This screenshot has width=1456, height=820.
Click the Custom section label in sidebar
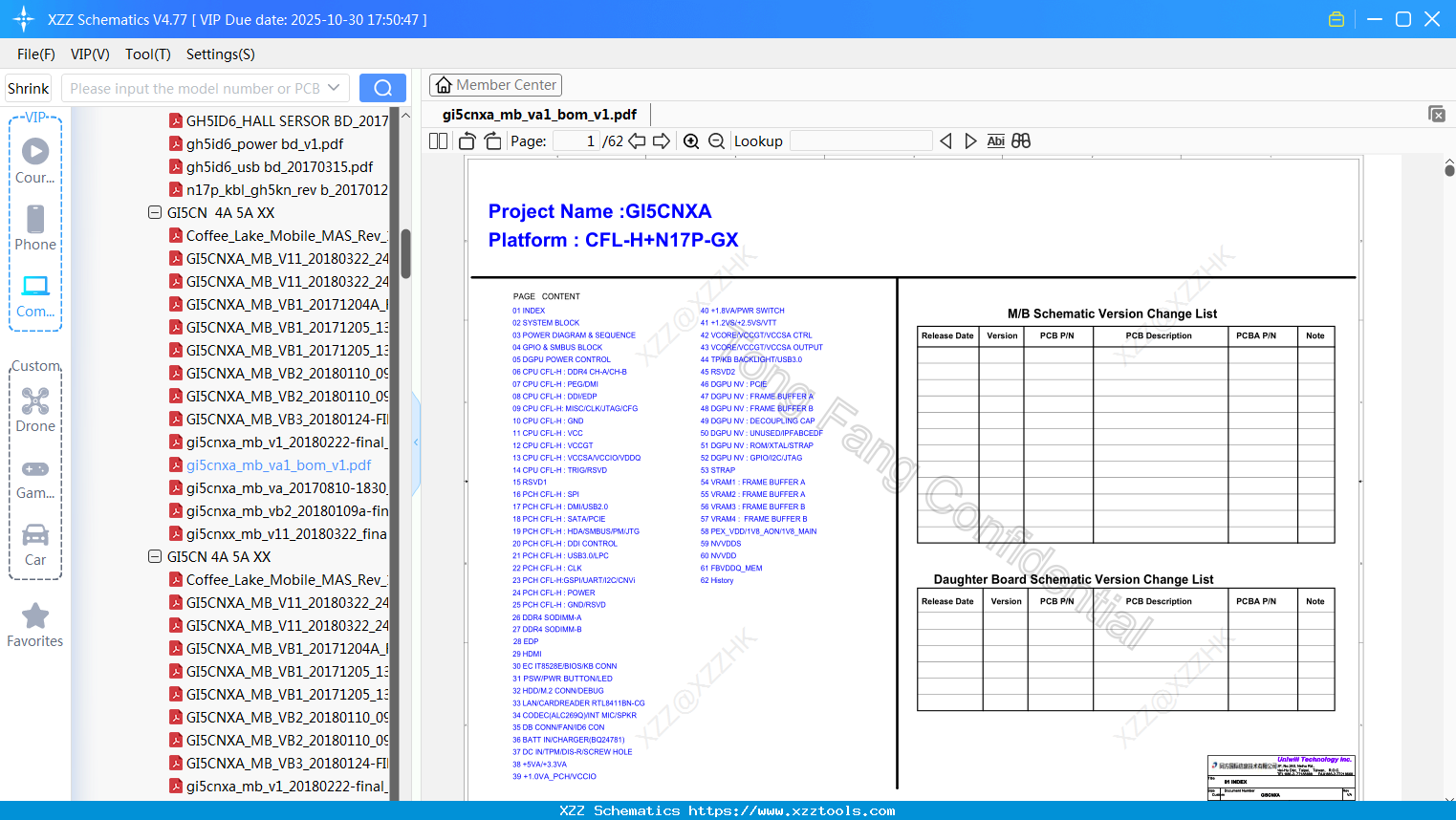click(x=35, y=366)
